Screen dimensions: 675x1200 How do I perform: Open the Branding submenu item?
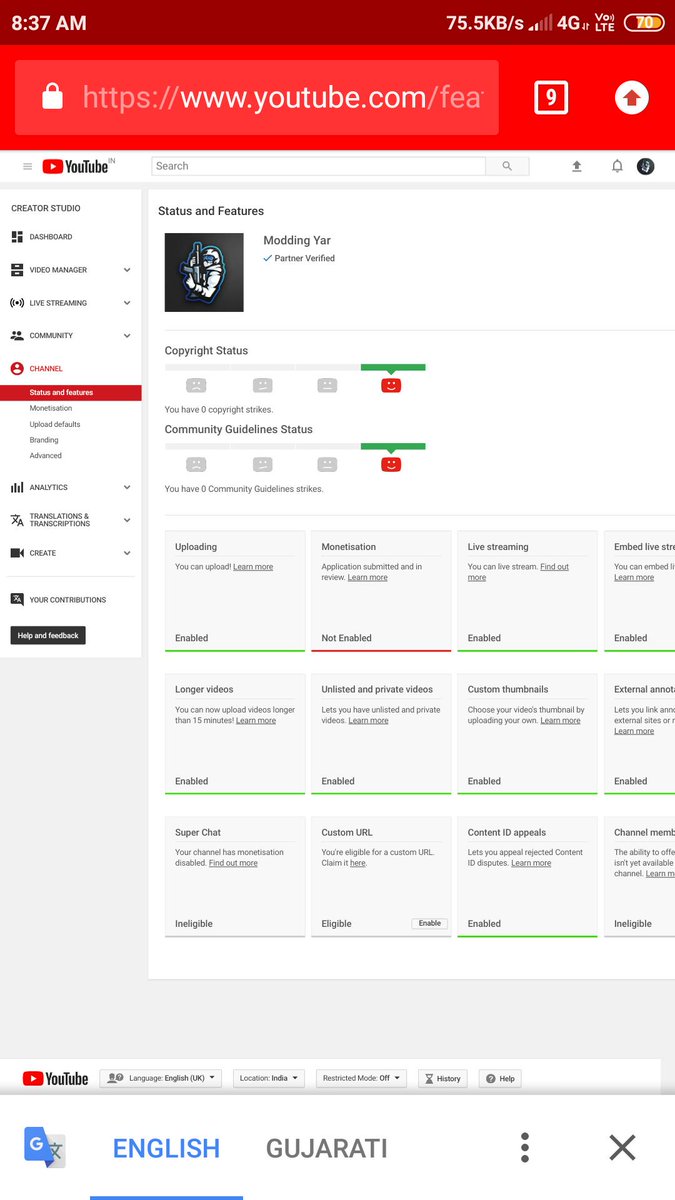pos(44,440)
